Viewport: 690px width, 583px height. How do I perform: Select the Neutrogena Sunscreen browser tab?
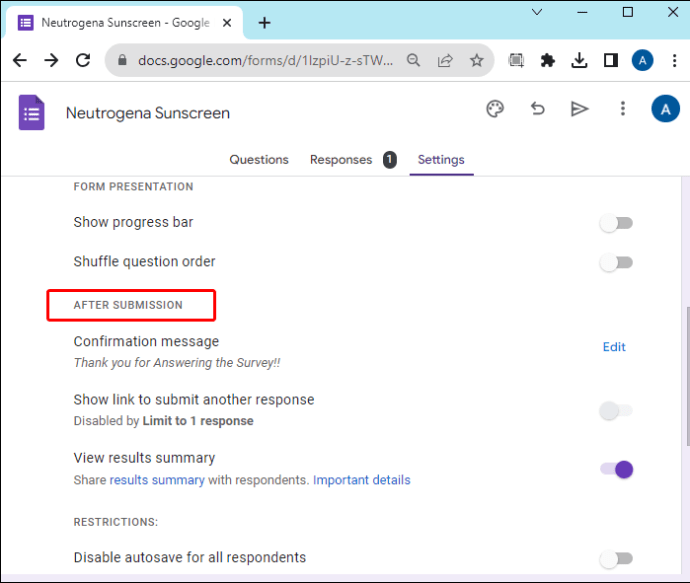click(124, 23)
